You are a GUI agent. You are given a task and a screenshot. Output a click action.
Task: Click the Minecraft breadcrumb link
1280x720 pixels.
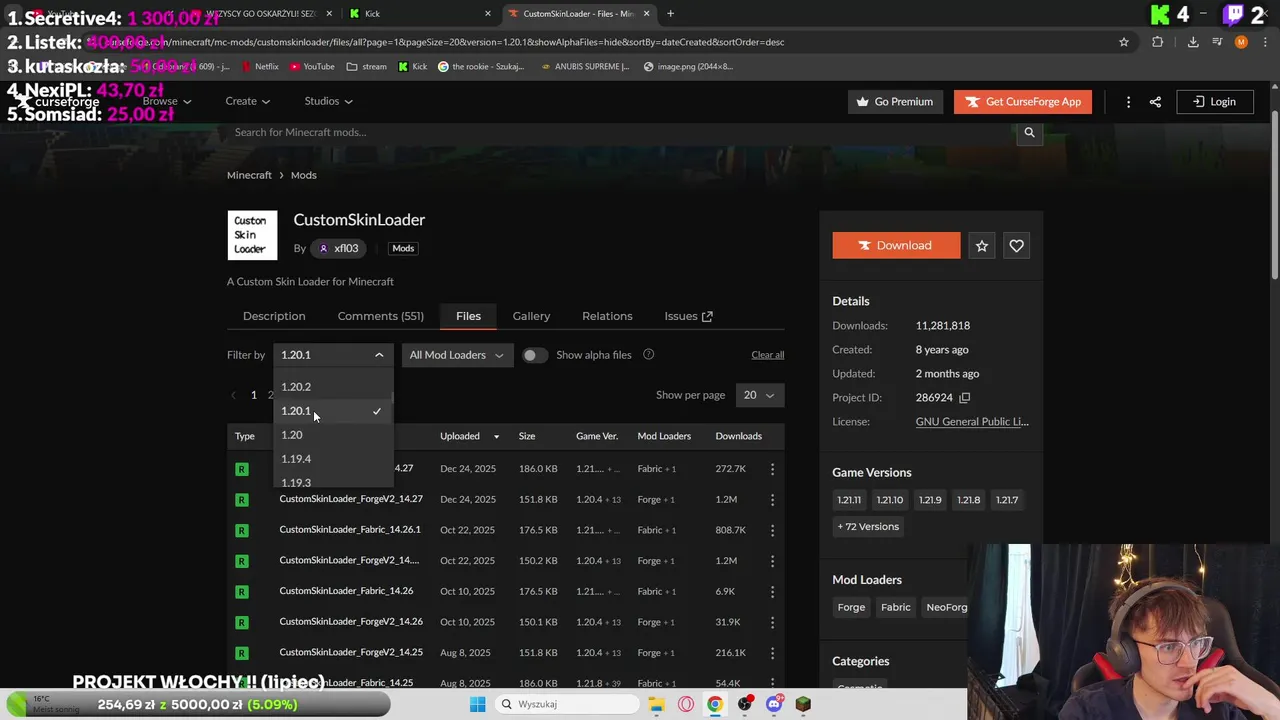(x=249, y=175)
